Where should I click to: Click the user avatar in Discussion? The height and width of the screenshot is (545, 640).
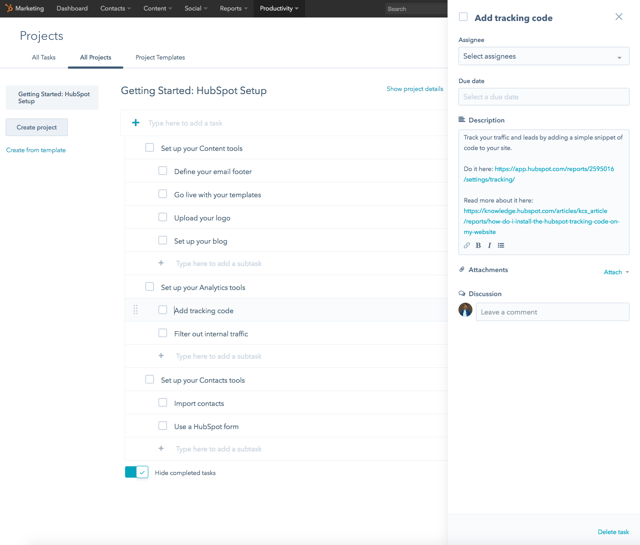[465, 310]
